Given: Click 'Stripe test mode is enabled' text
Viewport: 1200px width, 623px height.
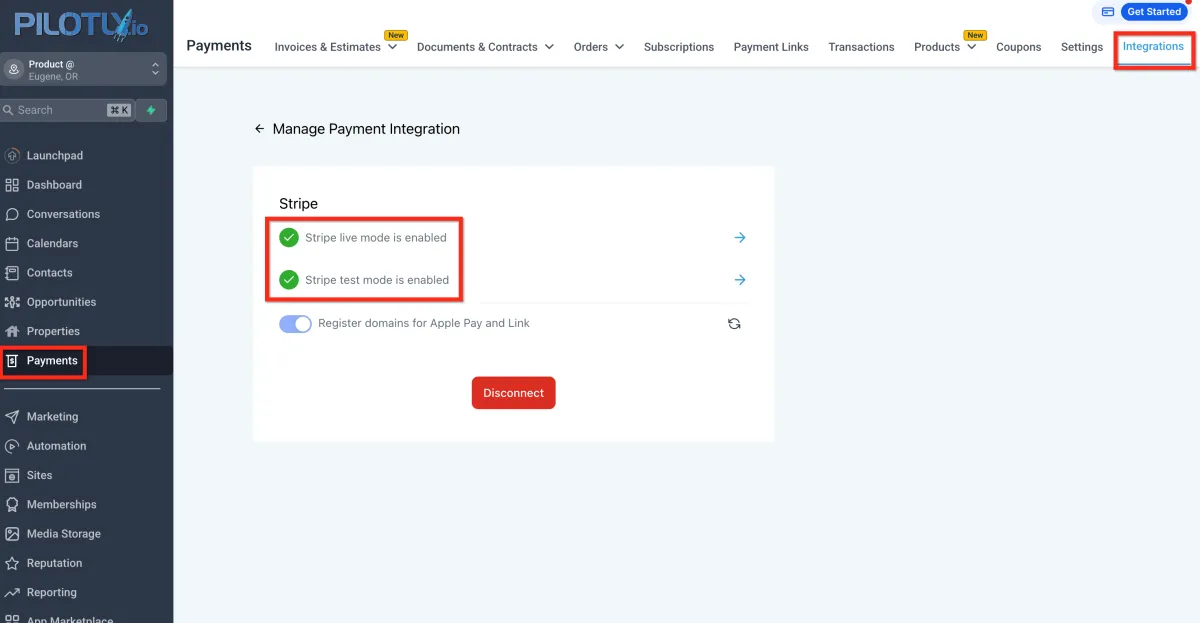Looking at the screenshot, I should (377, 280).
